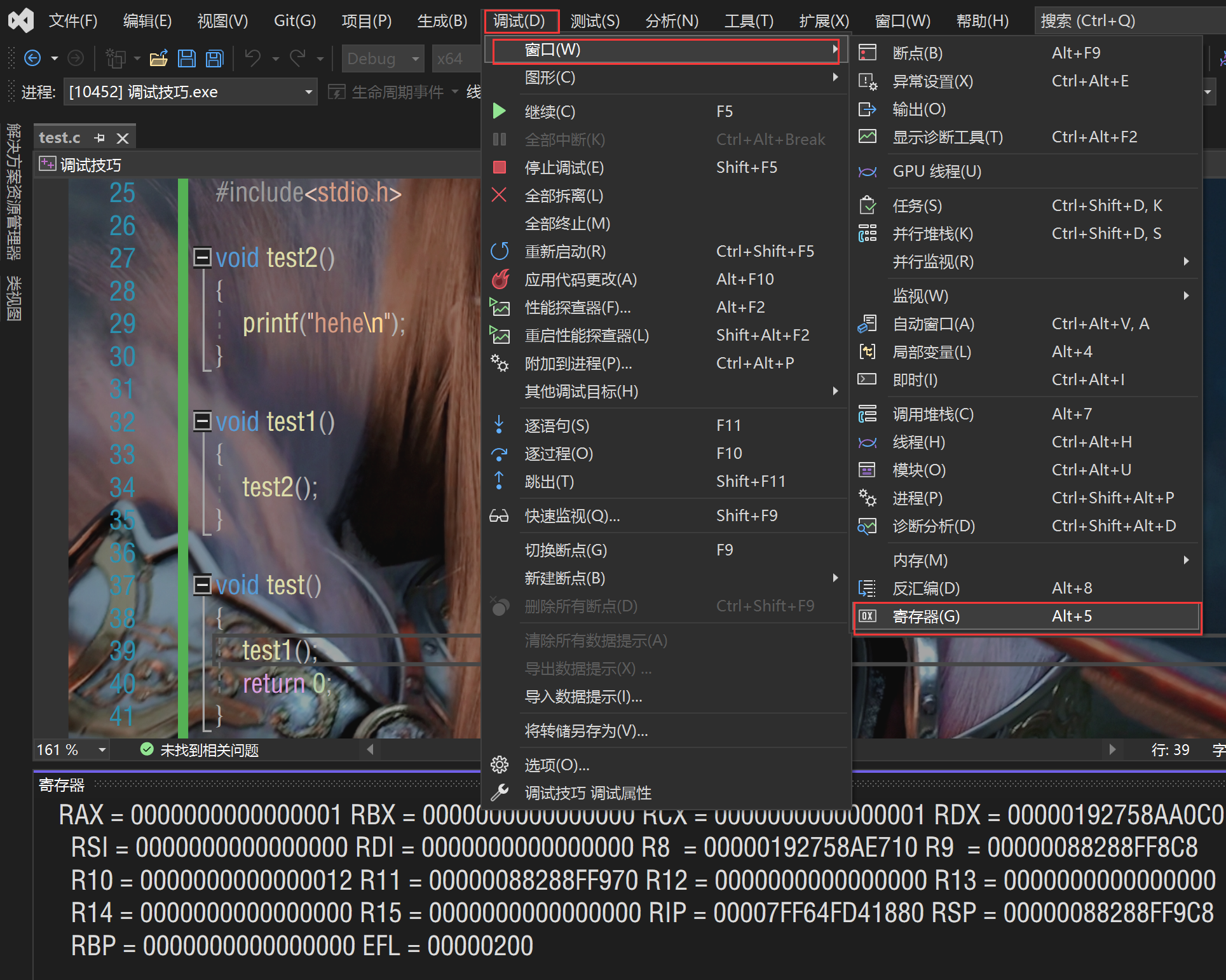Viewport: 1226px width, 980px height.
Task: Click the no issues found (未找到相关问题) status
Action: (x=200, y=750)
